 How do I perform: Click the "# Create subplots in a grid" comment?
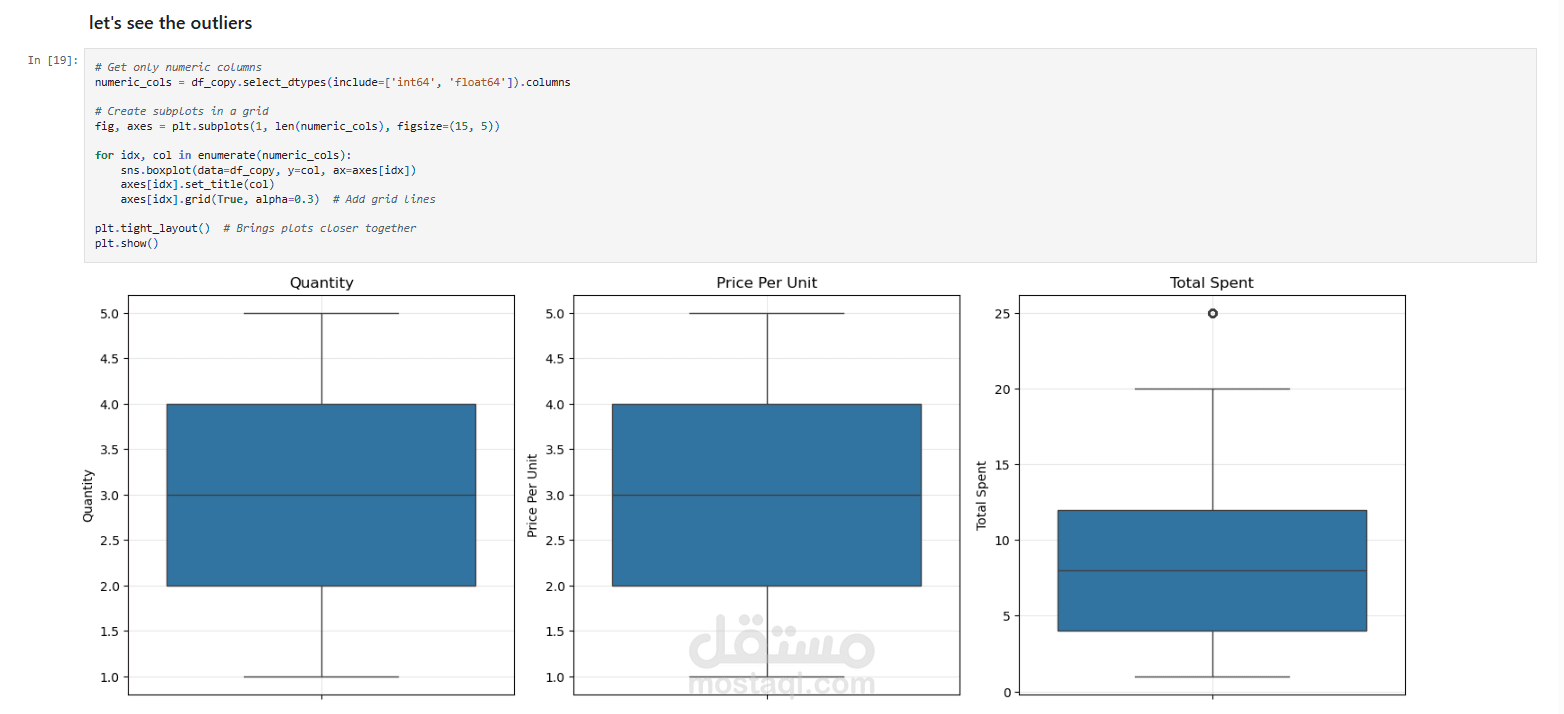pos(182,111)
